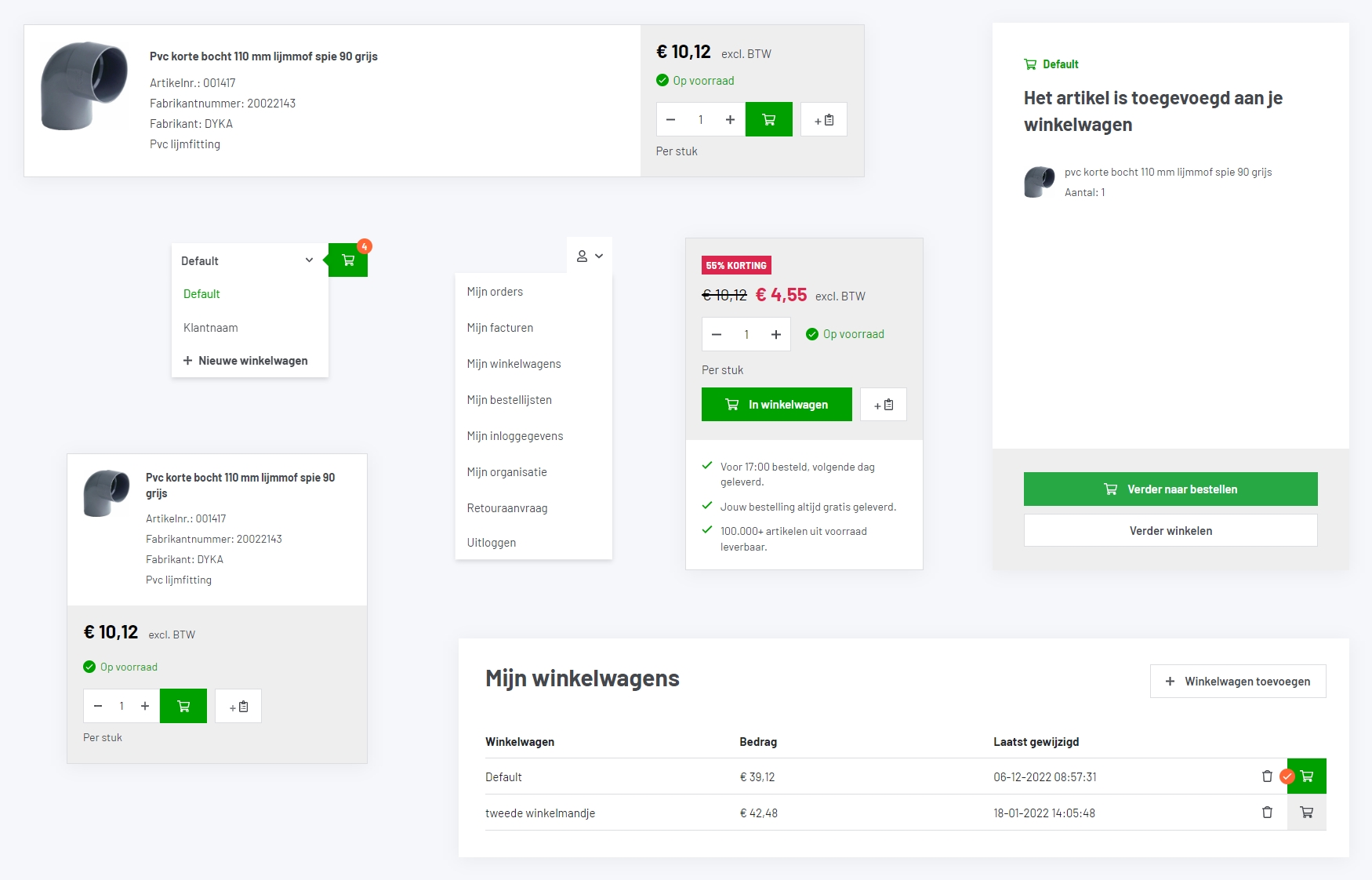Decrease quantity in discounted price panel

(x=717, y=335)
